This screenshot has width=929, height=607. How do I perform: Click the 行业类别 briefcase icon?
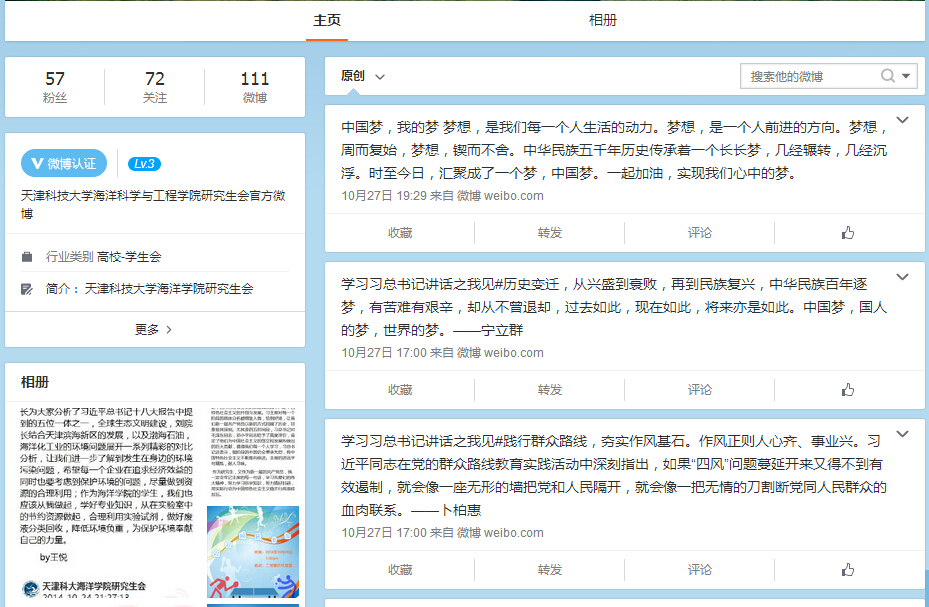coord(27,257)
